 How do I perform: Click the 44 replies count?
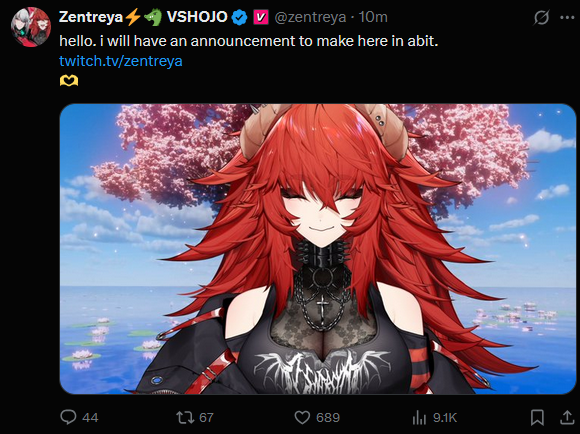click(x=90, y=418)
